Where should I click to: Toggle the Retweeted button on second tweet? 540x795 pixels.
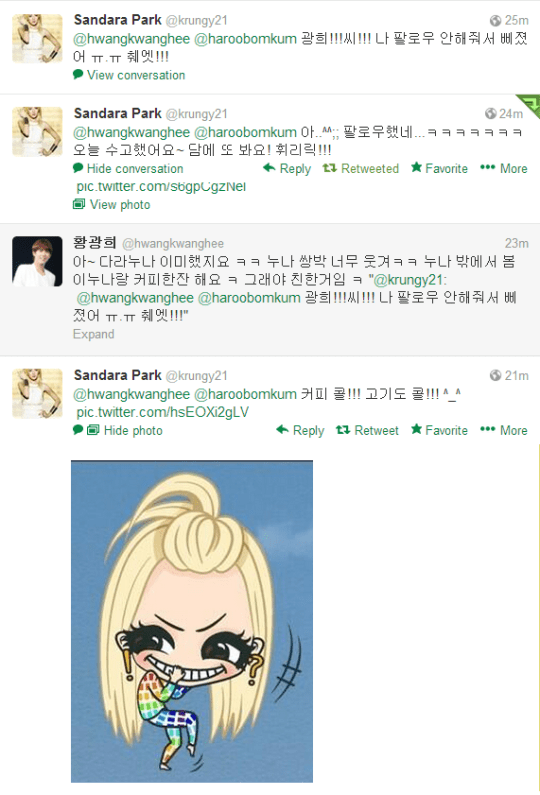[361, 168]
